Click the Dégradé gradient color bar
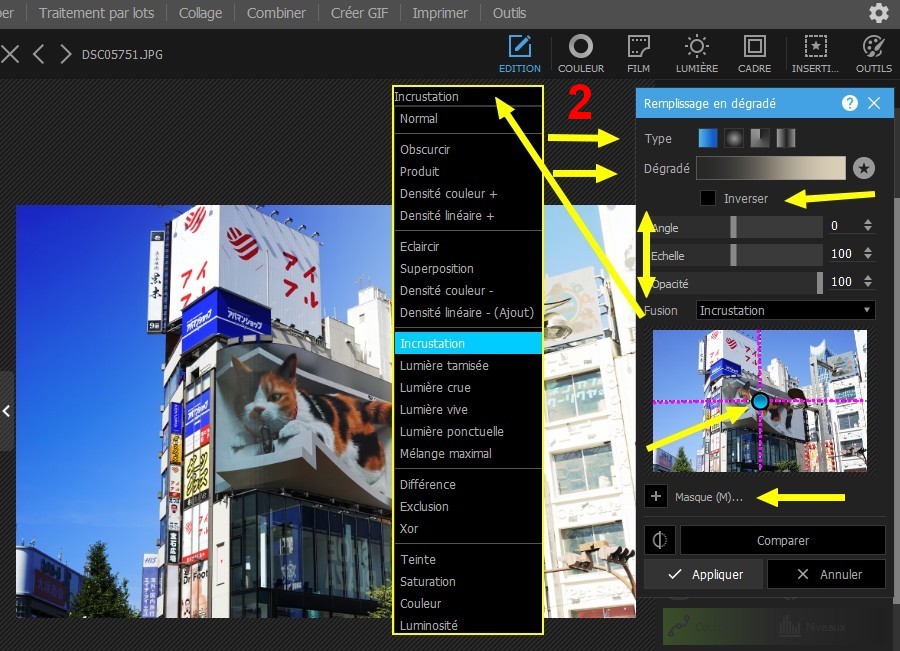This screenshot has height=651, width=900. click(x=771, y=168)
